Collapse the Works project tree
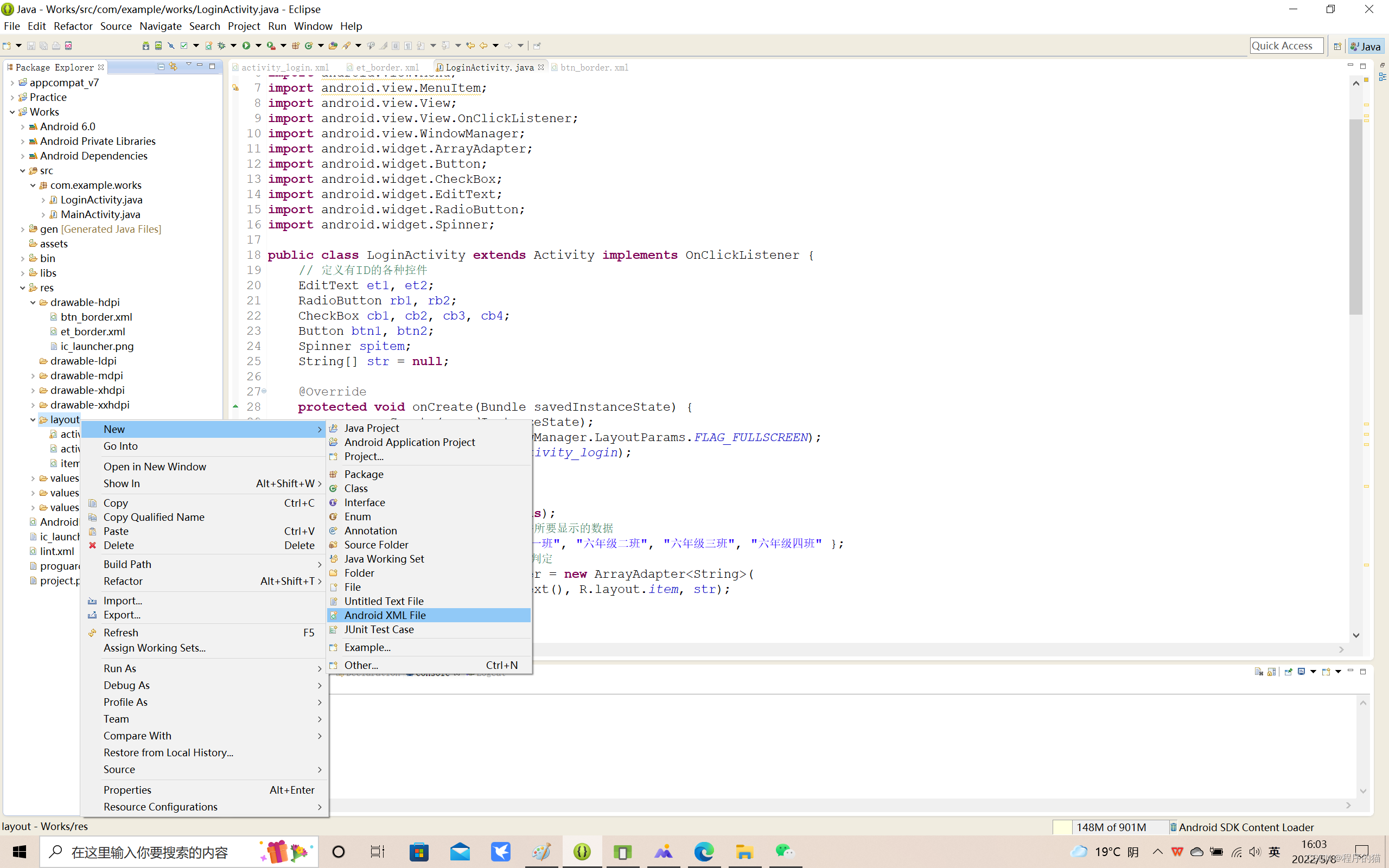Screen dimensions: 1389x868 pos(12,112)
